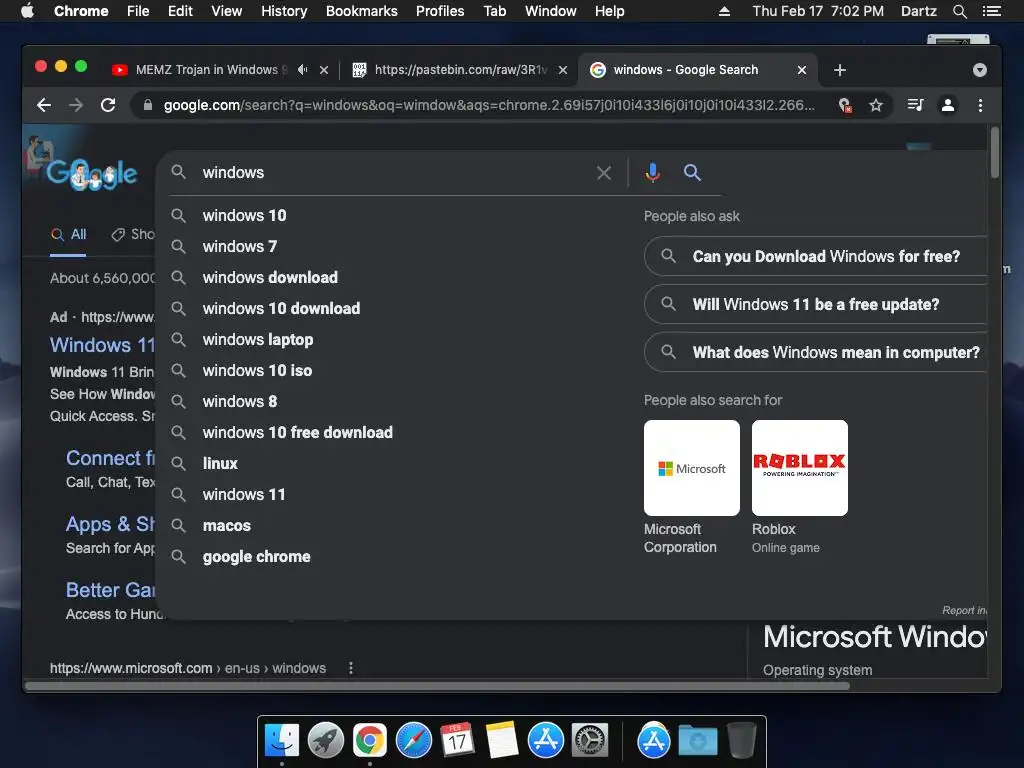Open Finder from the dock
Viewport: 1024px width, 768px height.
coord(282,740)
